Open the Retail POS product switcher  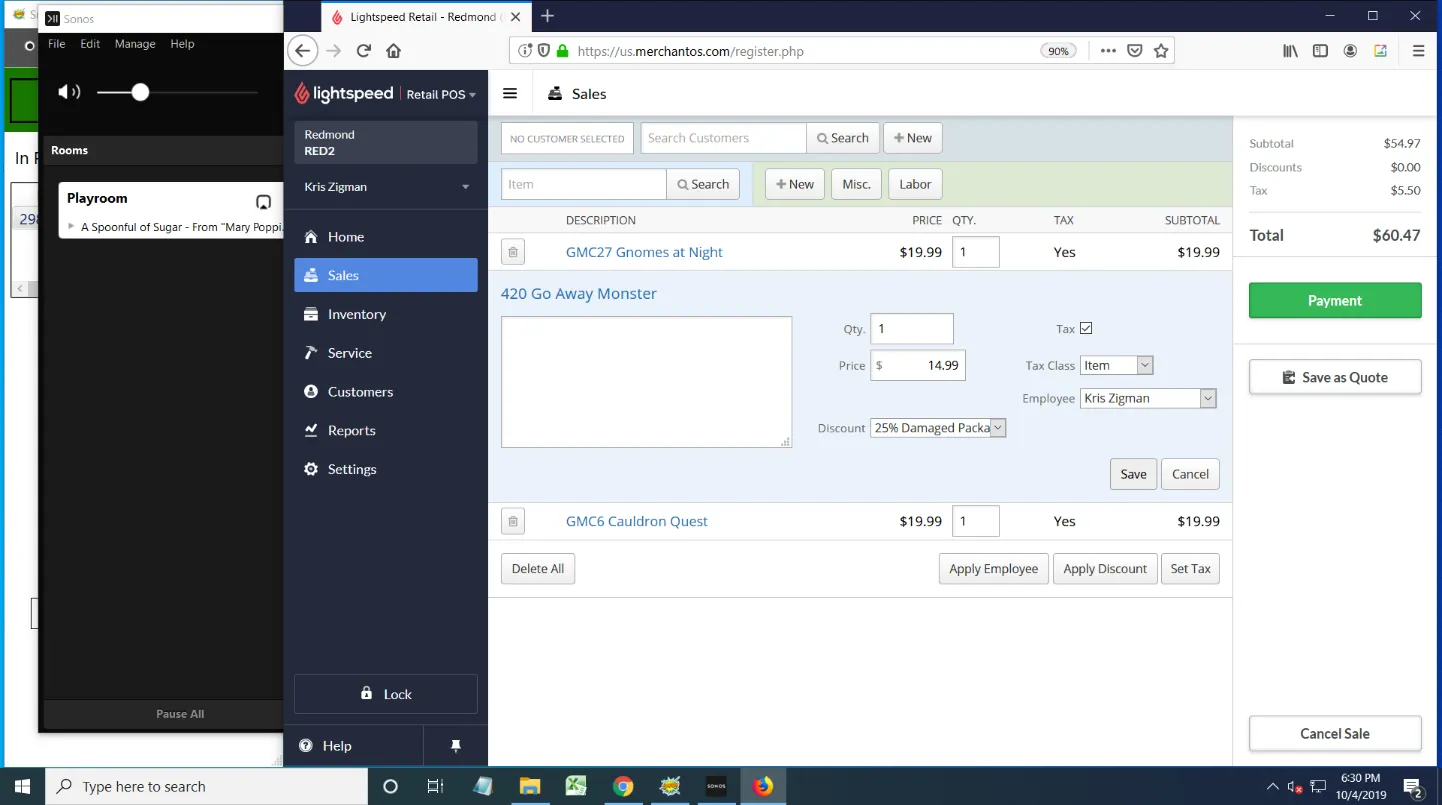pos(441,94)
